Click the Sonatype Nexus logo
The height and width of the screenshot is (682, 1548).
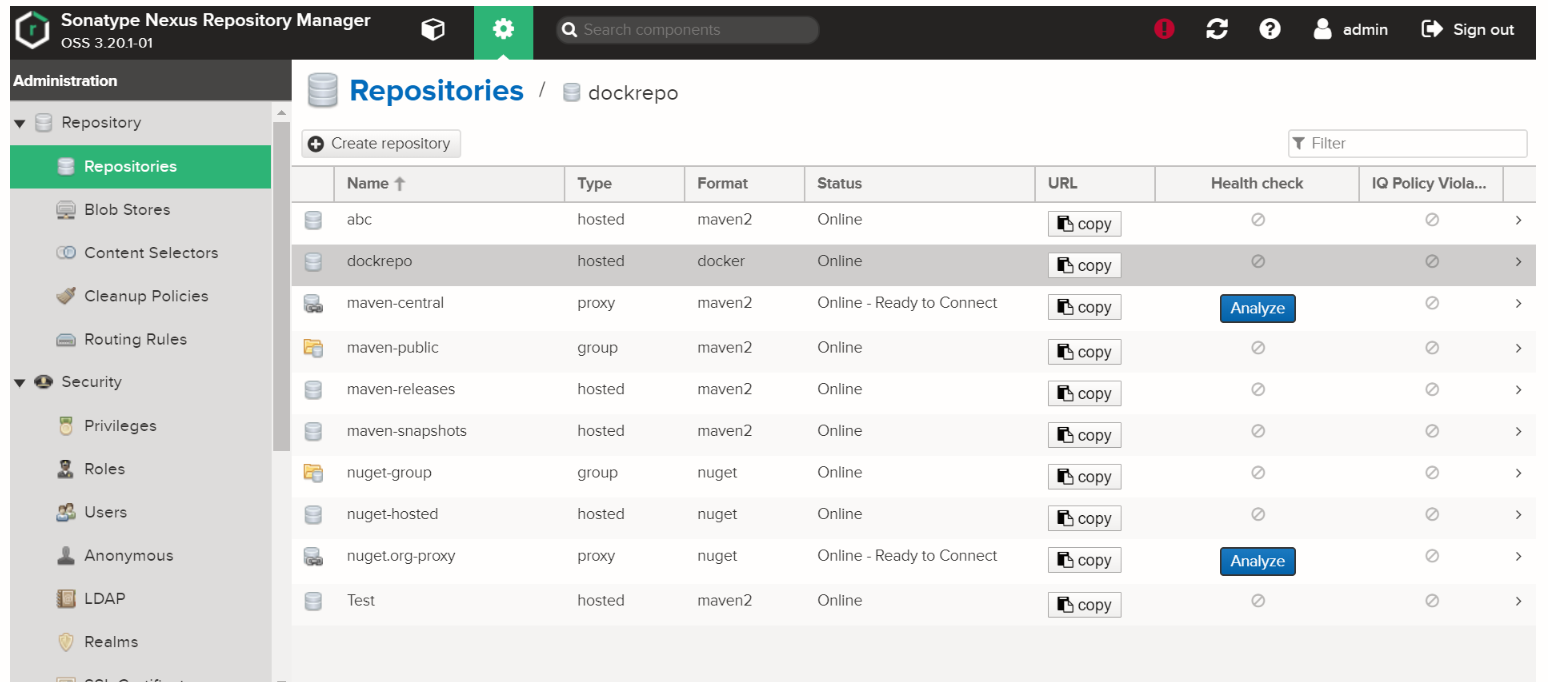(x=33, y=30)
